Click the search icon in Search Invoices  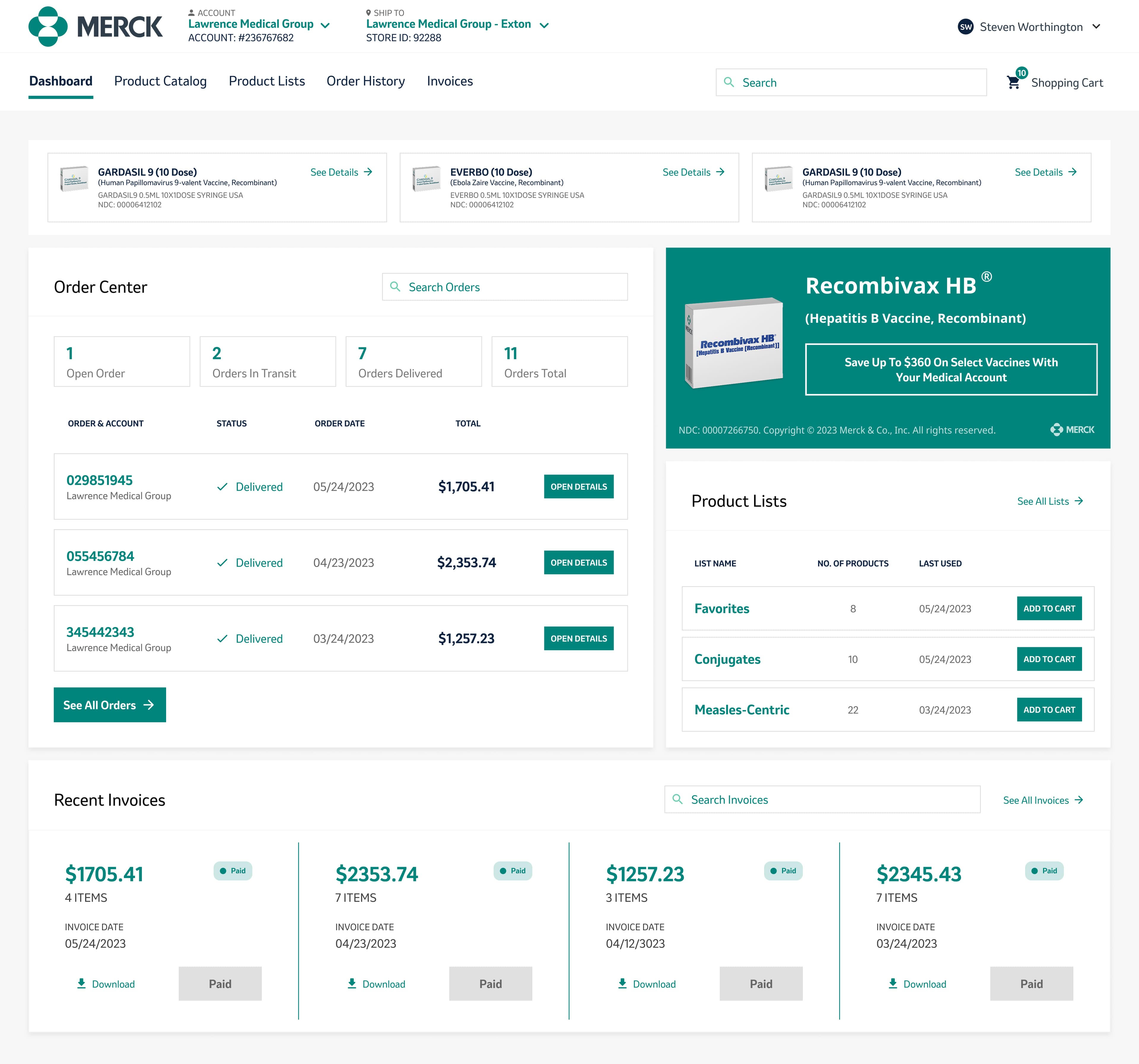pos(677,799)
